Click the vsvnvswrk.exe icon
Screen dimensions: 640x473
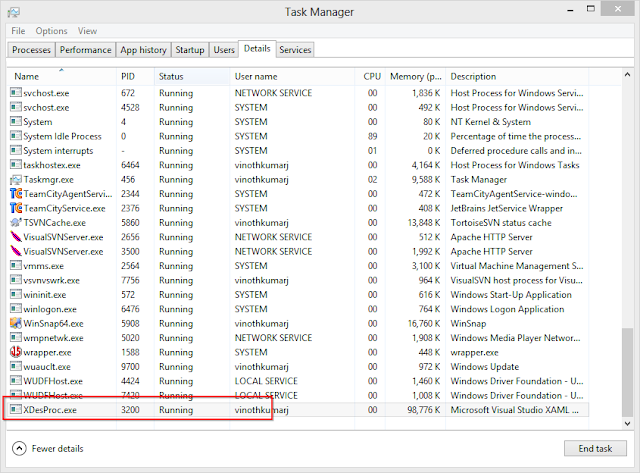click(16, 280)
